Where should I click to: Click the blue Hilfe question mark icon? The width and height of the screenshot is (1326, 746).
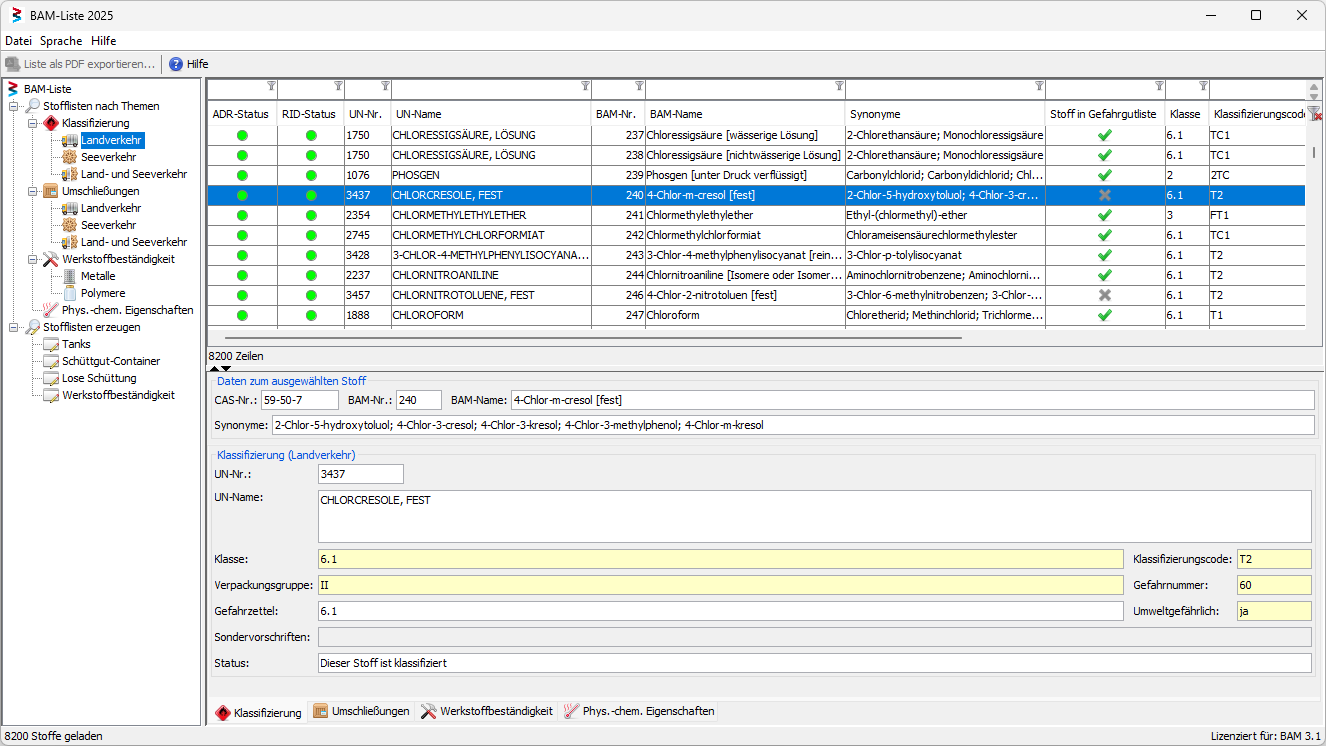tap(176, 64)
